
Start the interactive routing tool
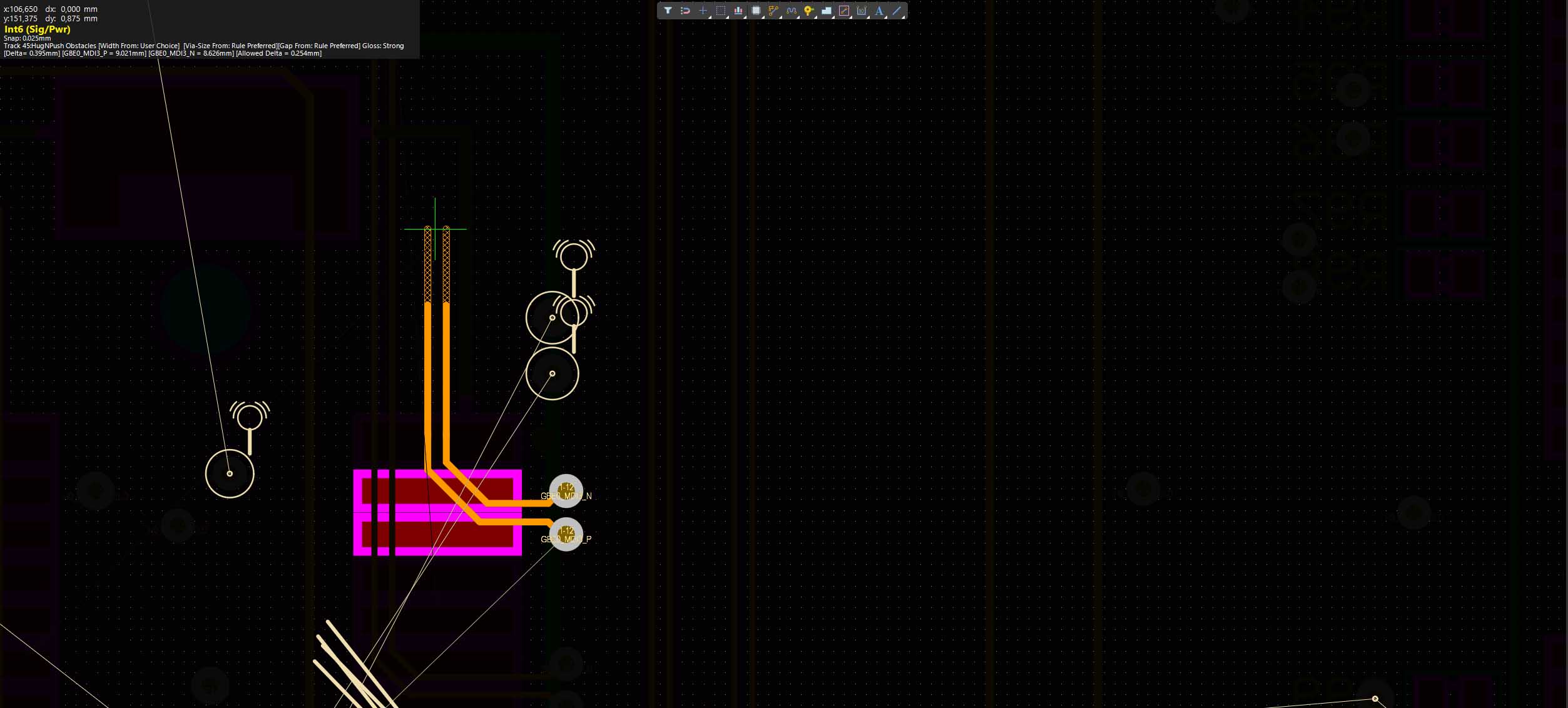coord(773,11)
